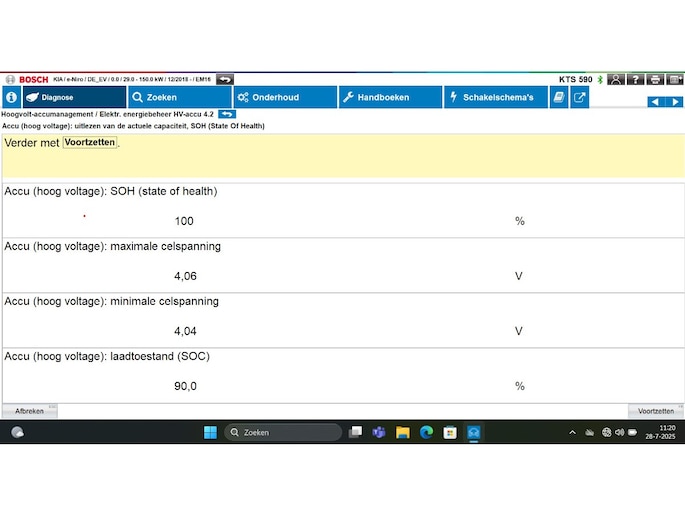685x514 pixels.
Task: Open Schakelschema's wiring diagrams tab
Action: [496, 97]
